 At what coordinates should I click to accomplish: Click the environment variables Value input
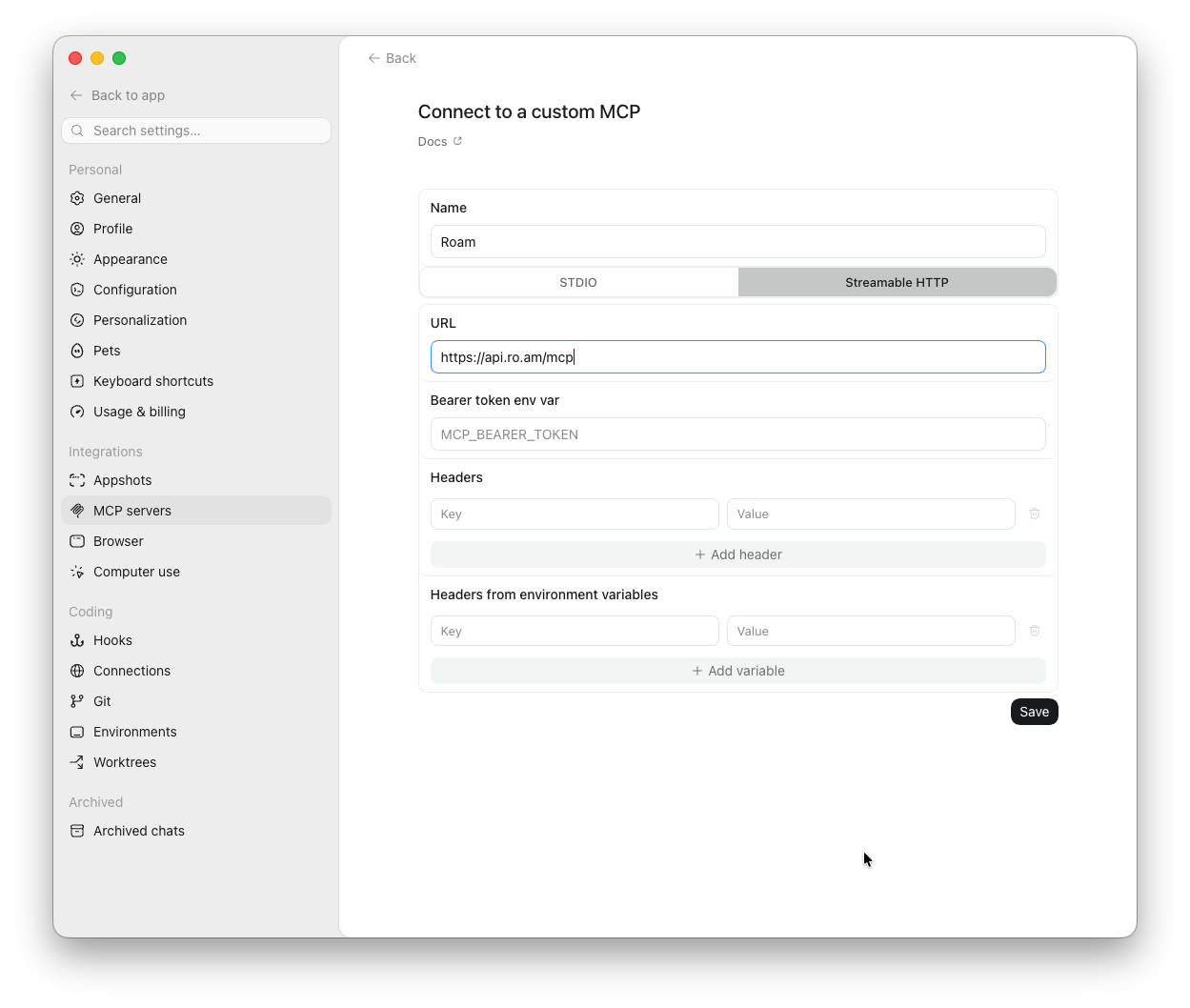[x=871, y=631]
